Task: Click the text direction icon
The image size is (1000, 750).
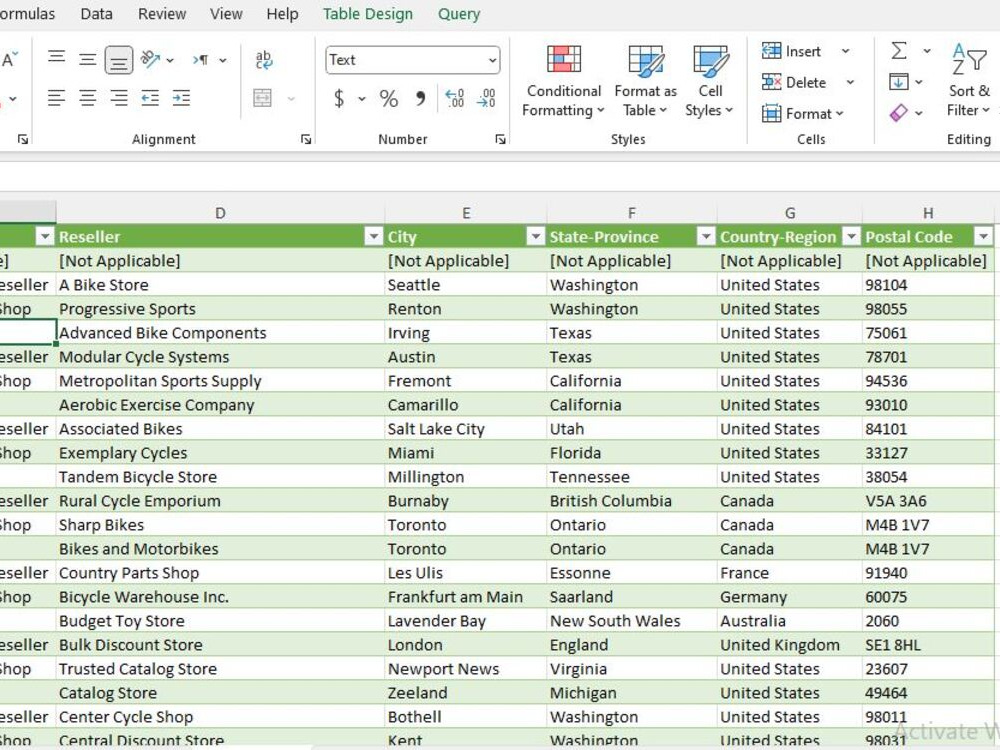Action: (x=200, y=60)
